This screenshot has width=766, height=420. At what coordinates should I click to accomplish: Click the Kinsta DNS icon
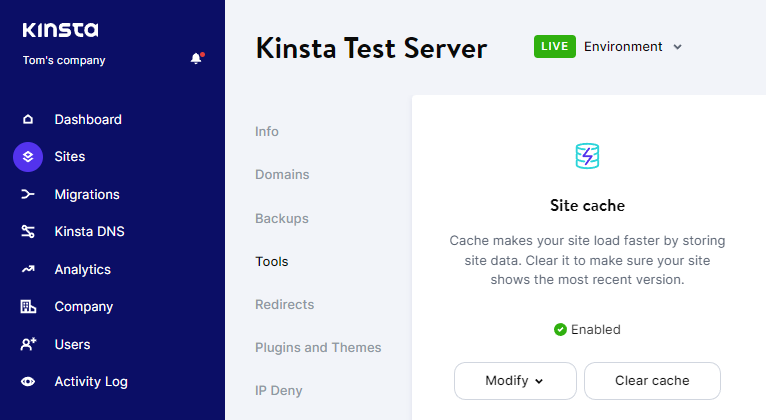pyautogui.click(x=28, y=232)
